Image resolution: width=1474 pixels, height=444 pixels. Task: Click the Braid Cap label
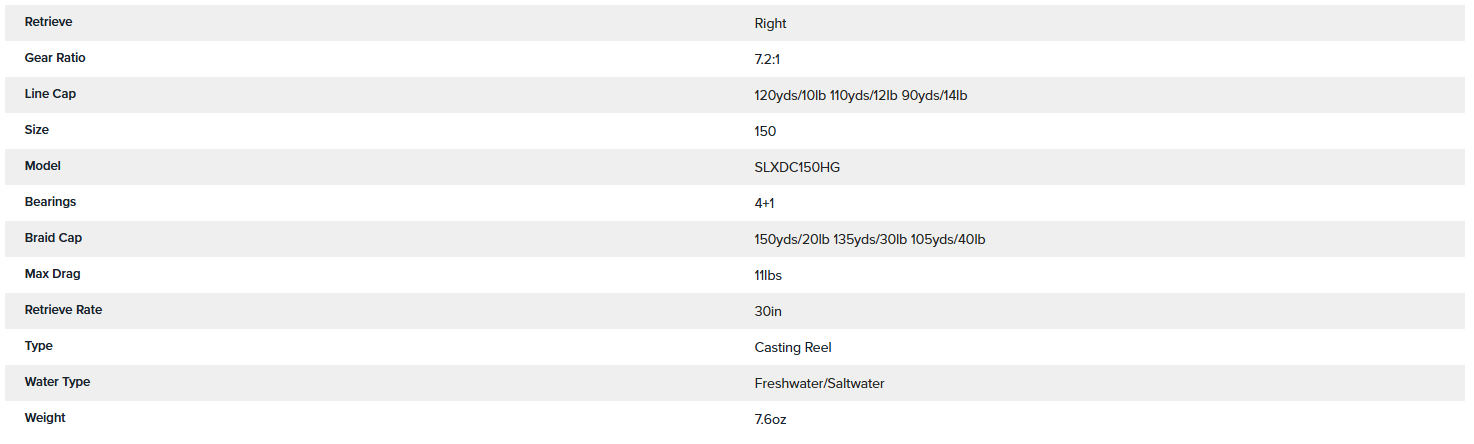tap(53, 238)
